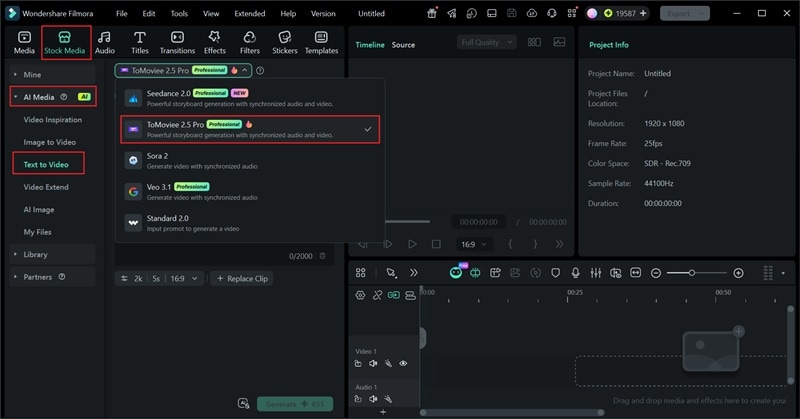Toggle Video 1 track visibility eye

403,363
